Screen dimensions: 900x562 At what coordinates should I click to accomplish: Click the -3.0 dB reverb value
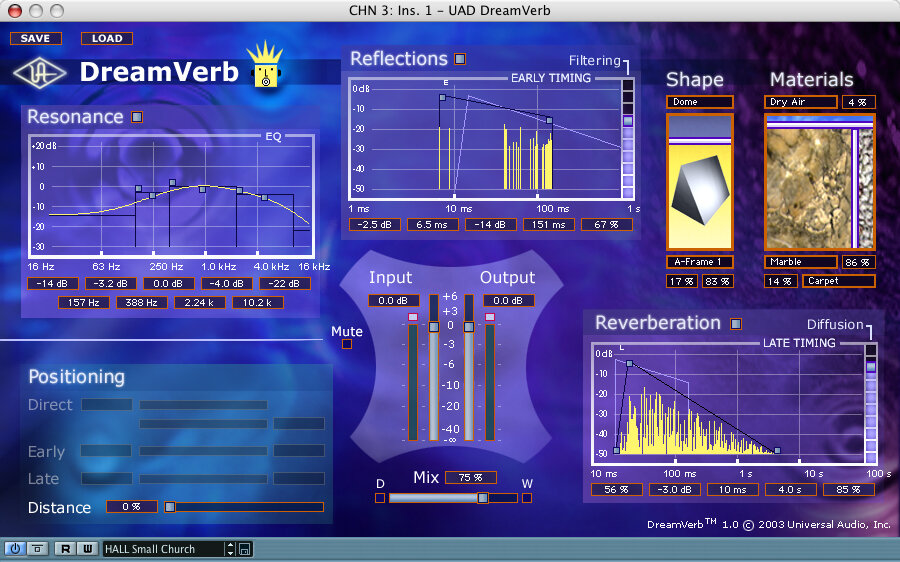click(674, 490)
